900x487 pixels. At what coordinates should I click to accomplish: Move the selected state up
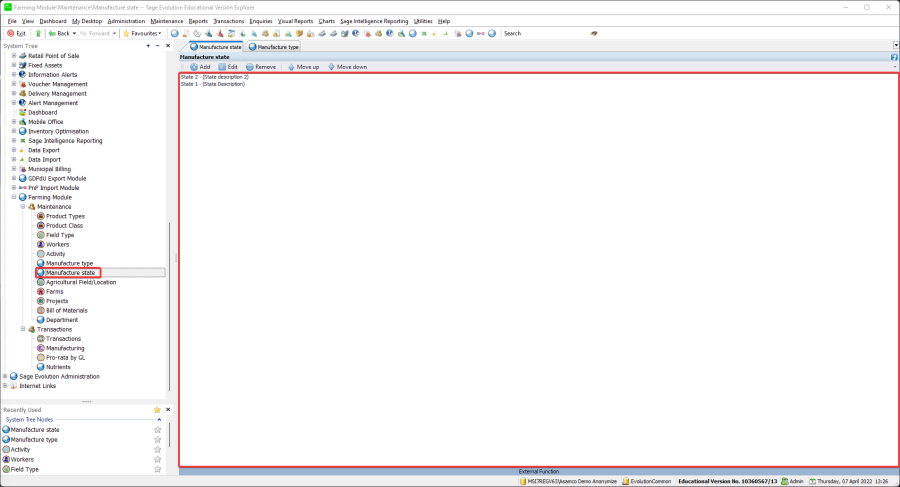tap(302, 67)
